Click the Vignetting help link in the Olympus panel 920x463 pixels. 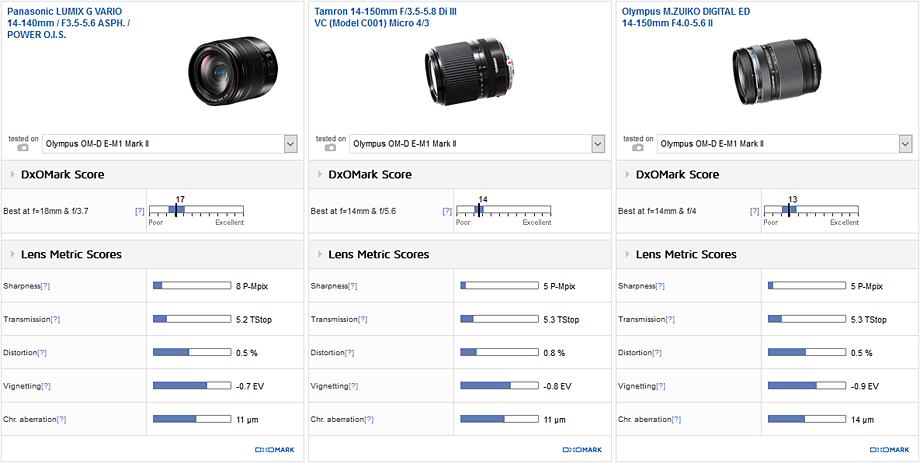tap(660, 386)
